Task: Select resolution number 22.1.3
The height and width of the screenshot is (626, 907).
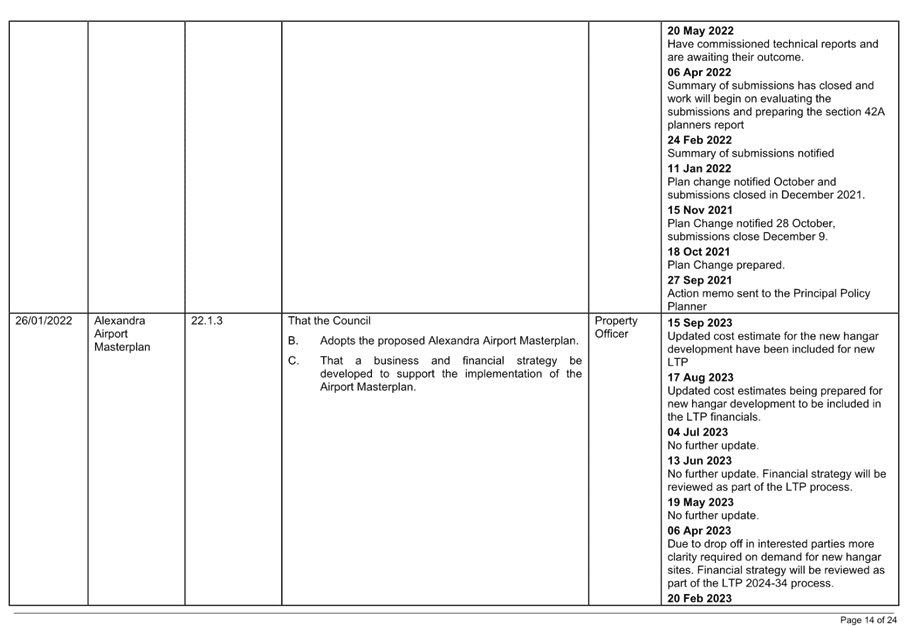Action: (x=207, y=321)
